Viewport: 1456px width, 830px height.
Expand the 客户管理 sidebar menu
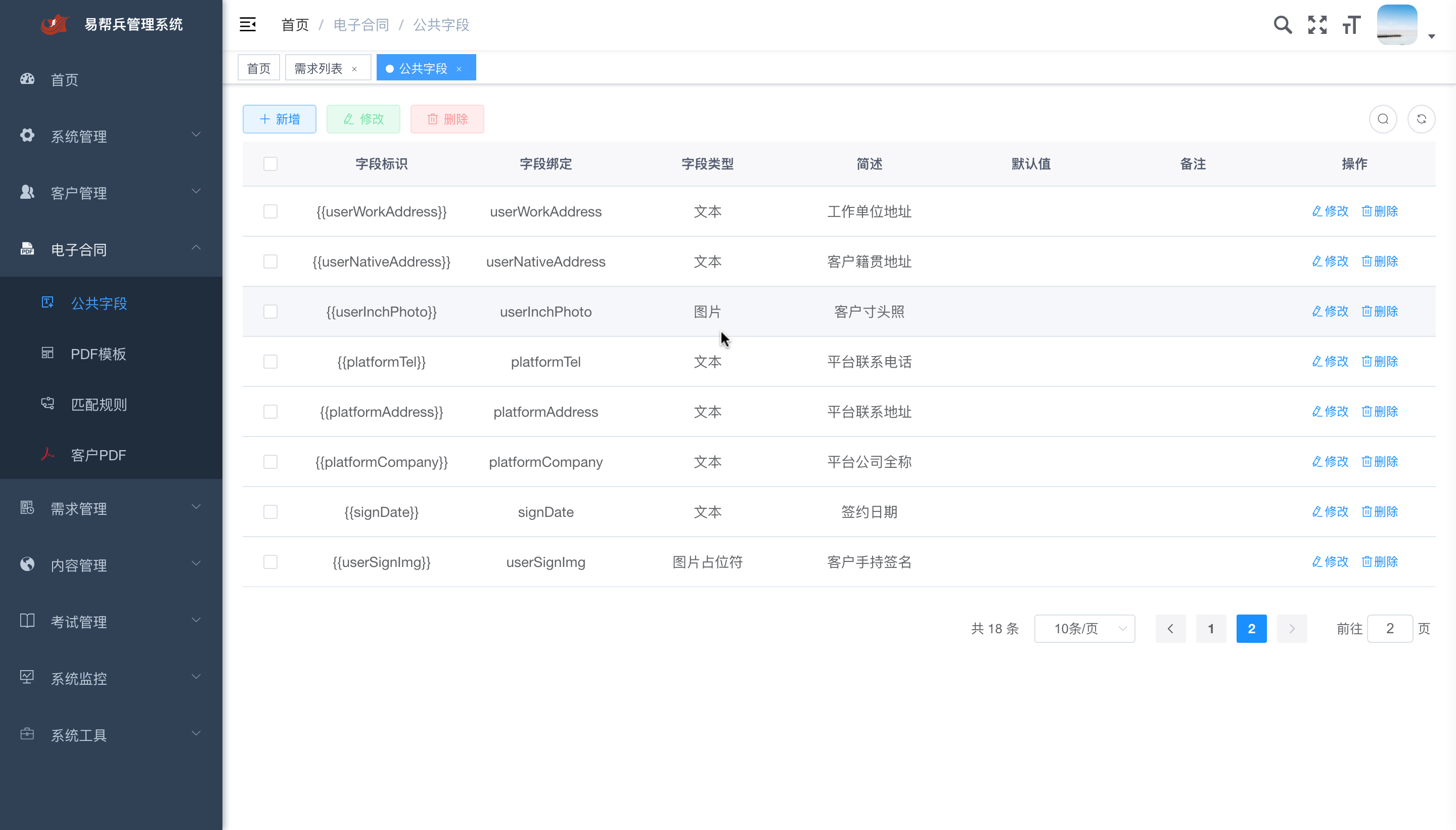(x=111, y=193)
